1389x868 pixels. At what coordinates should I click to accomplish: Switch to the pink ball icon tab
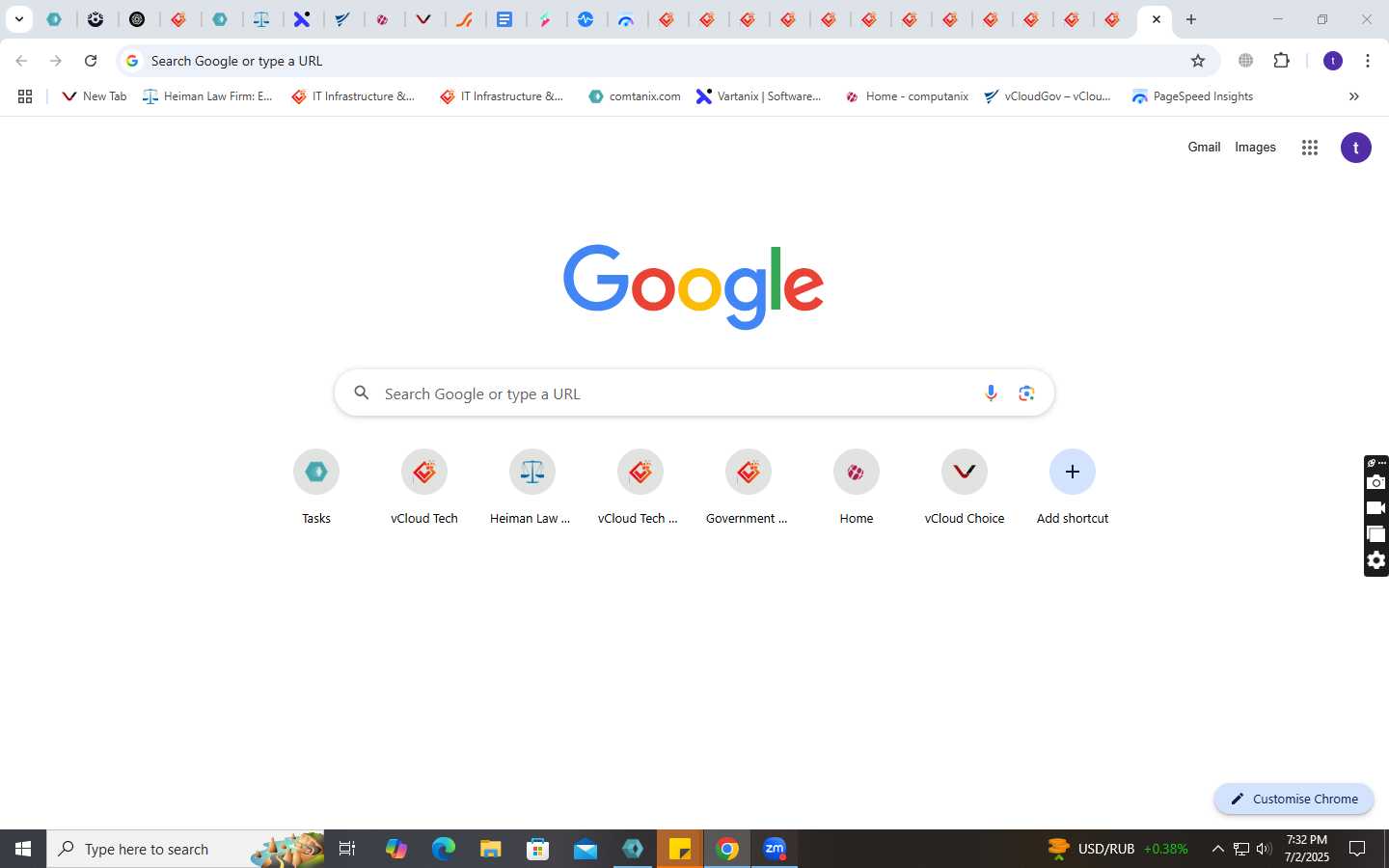383,19
